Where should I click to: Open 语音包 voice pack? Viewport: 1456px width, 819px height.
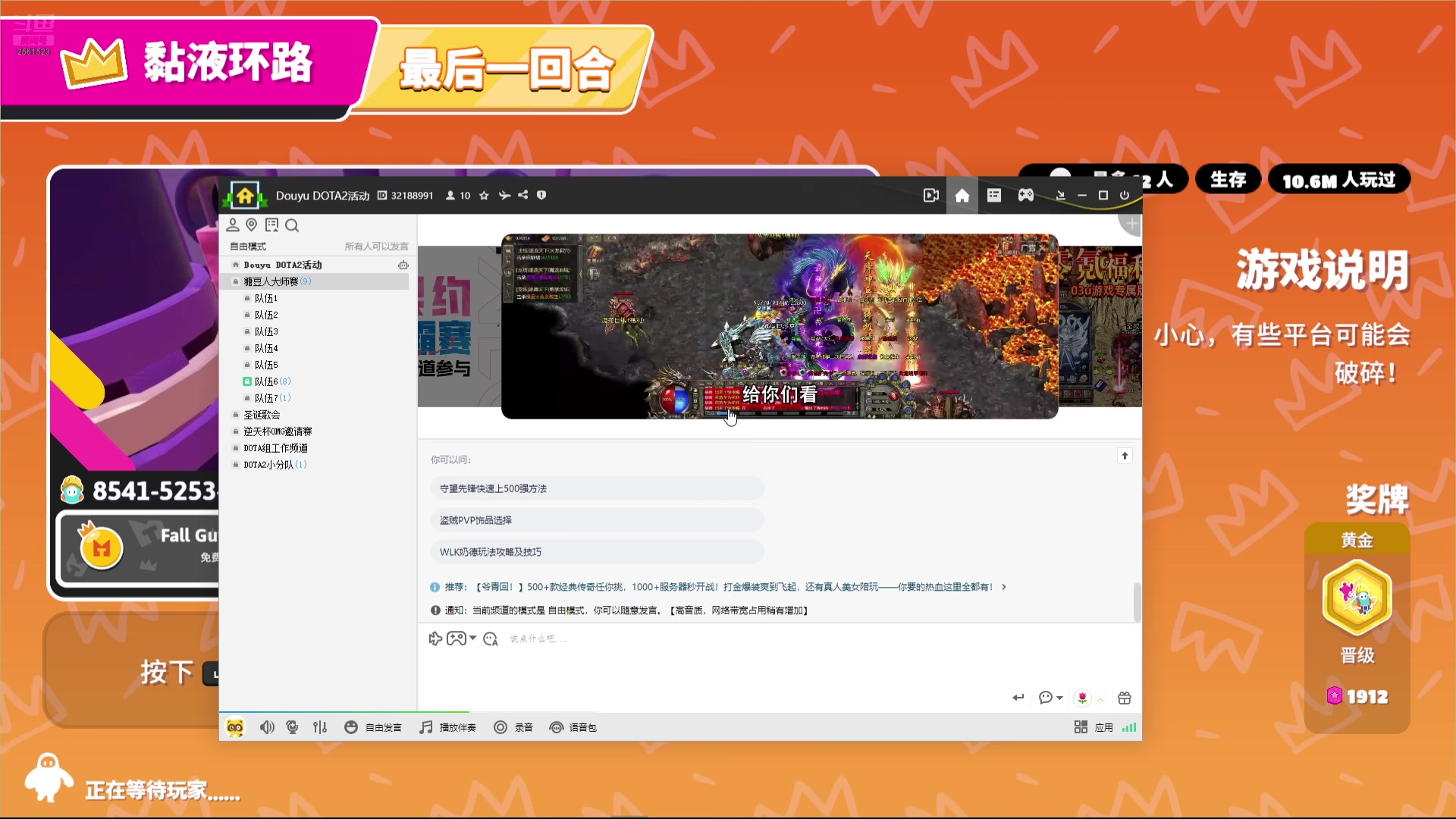click(x=573, y=727)
